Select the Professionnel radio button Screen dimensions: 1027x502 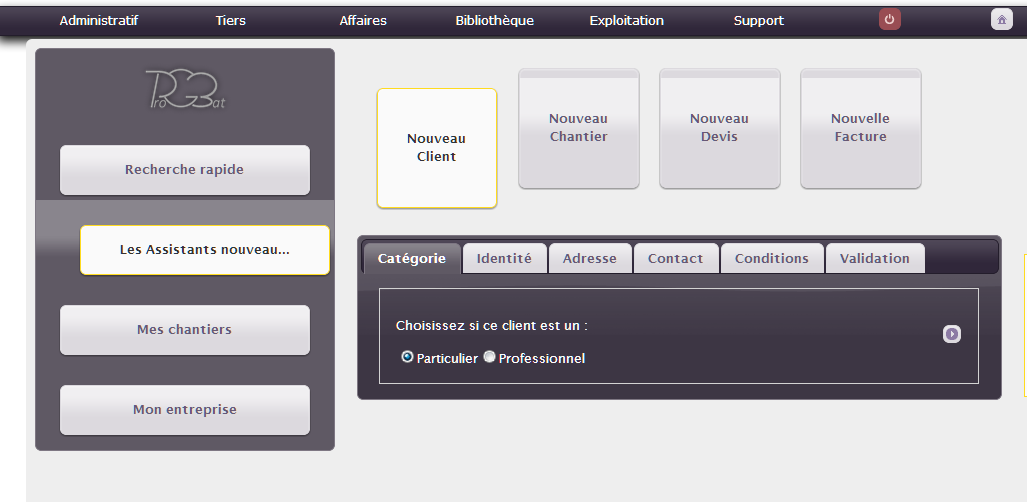click(x=489, y=357)
